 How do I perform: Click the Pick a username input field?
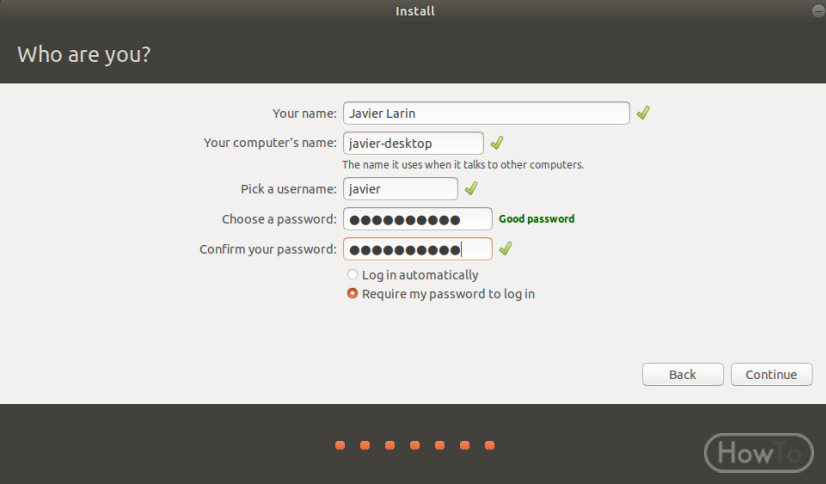coord(400,189)
